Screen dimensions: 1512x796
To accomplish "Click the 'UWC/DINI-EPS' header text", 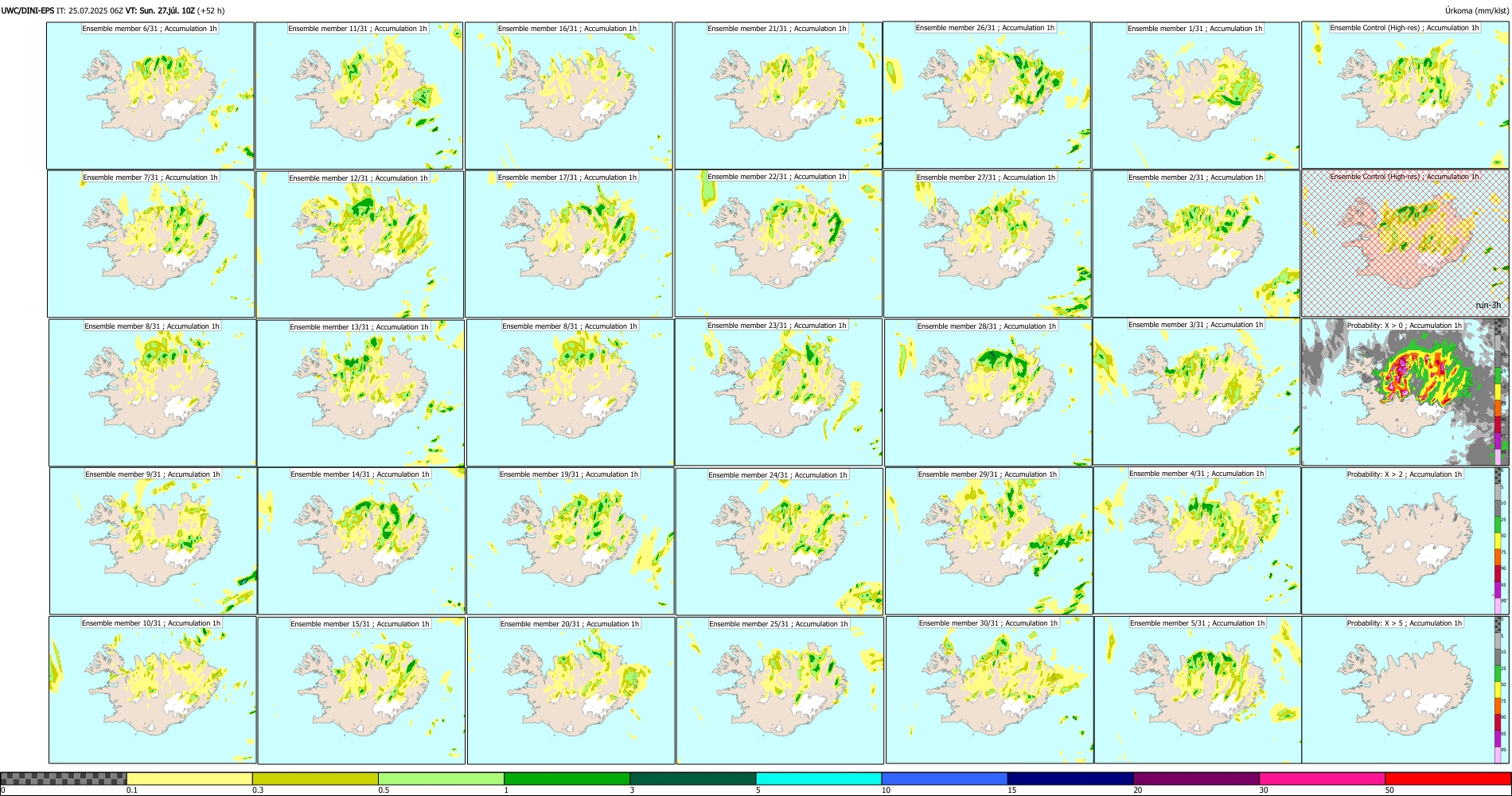I will click(x=28, y=10).
